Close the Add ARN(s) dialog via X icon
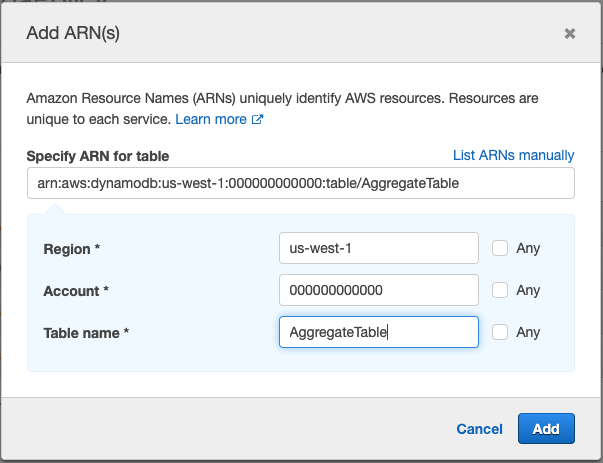The height and width of the screenshot is (463, 603). 570,33
